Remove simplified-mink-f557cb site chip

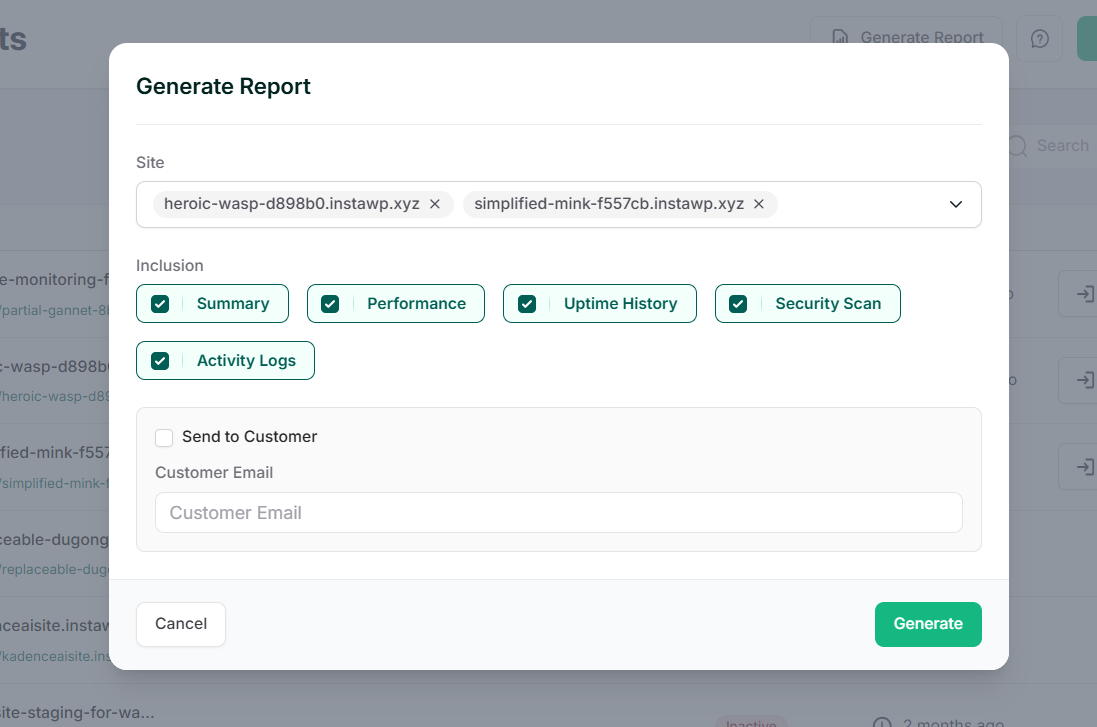[759, 204]
